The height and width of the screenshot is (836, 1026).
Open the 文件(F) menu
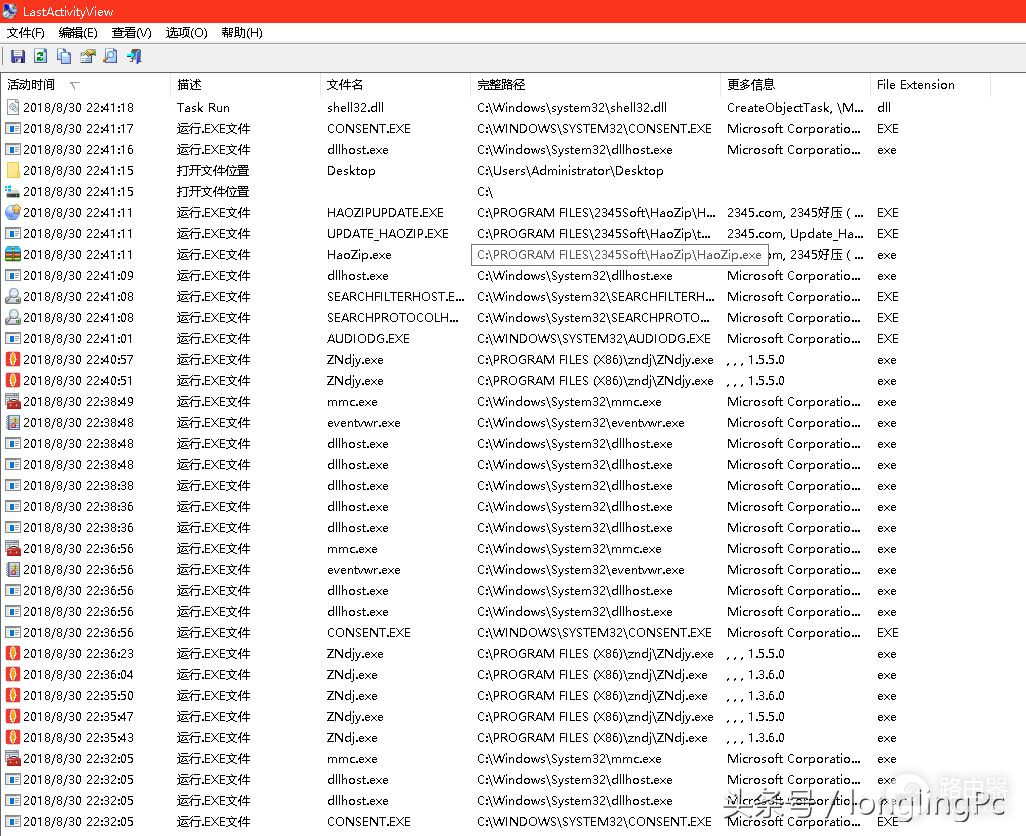pyautogui.click(x=25, y=33)
